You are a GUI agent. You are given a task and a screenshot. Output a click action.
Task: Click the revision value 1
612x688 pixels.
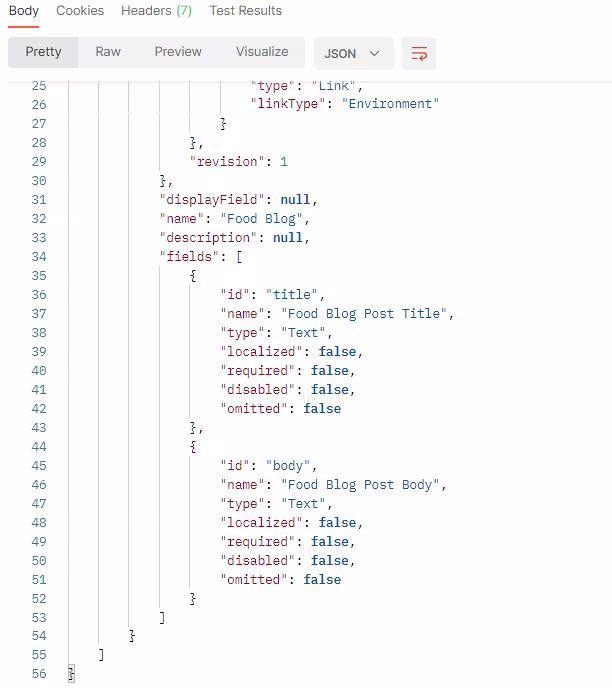[x=284, y=162]
